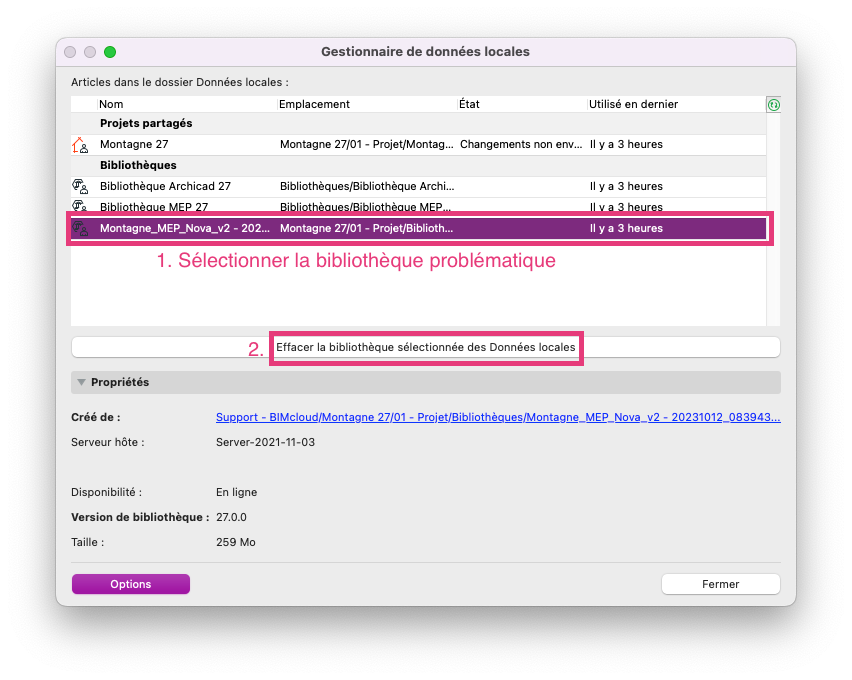Click the green refresh icon in the list header
This screenshot has height=680, width=852.
pyautogui.click(x=774, y=105)
